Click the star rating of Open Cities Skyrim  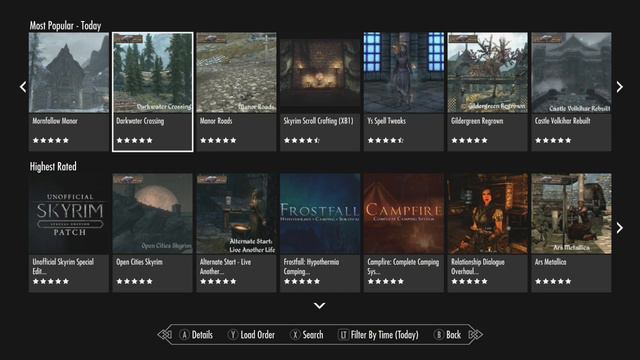(134, 281)
